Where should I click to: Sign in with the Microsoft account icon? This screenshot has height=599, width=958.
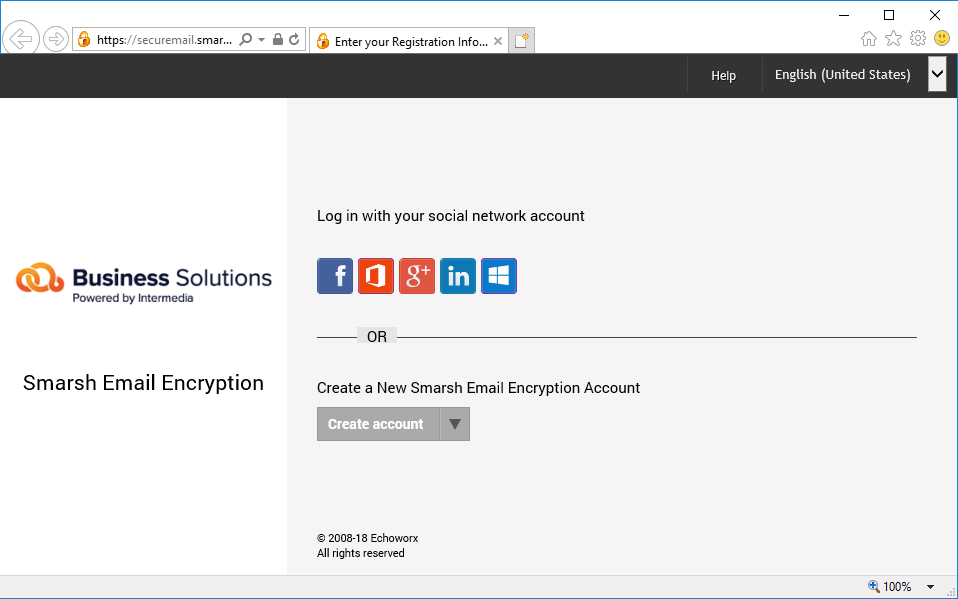tap(499, 276)
